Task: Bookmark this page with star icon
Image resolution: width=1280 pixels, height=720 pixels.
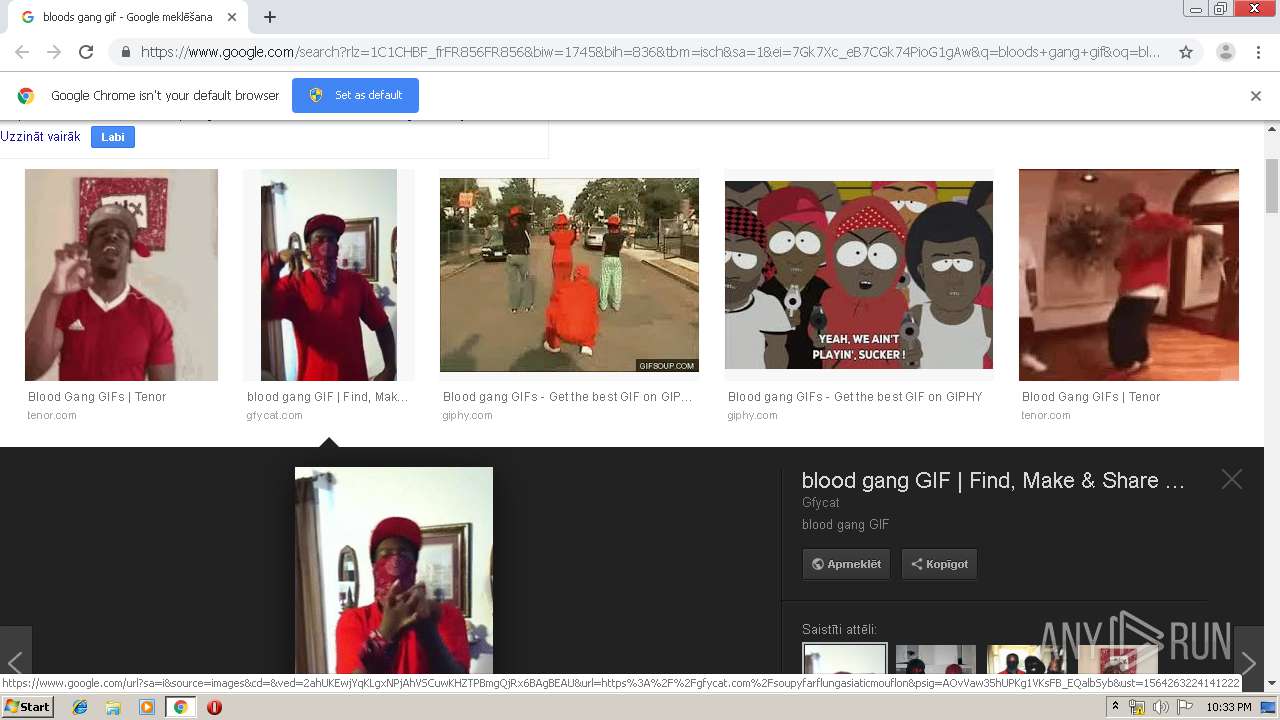Action: [1186, 52]
